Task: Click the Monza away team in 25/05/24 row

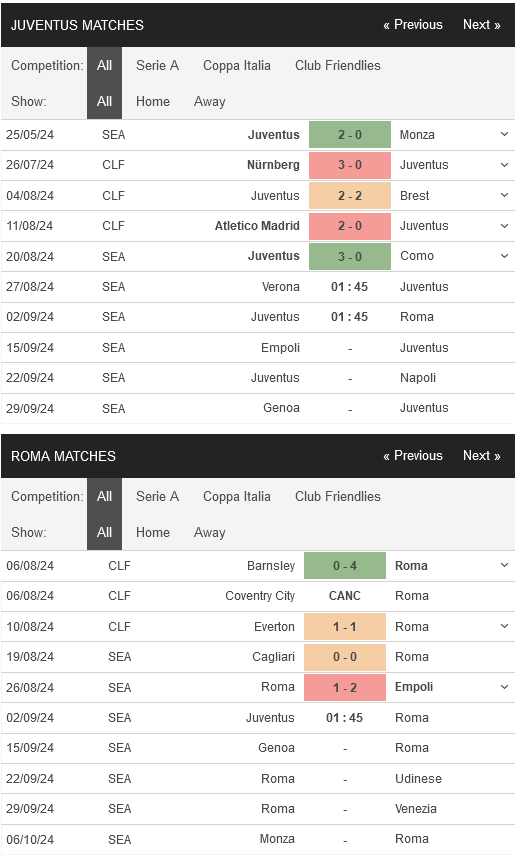Action: tap(417, 135)
